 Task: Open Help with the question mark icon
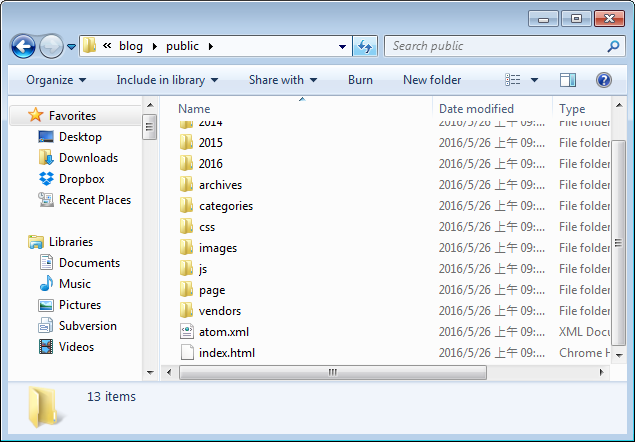pyautogui.click(x=603, y=80)
